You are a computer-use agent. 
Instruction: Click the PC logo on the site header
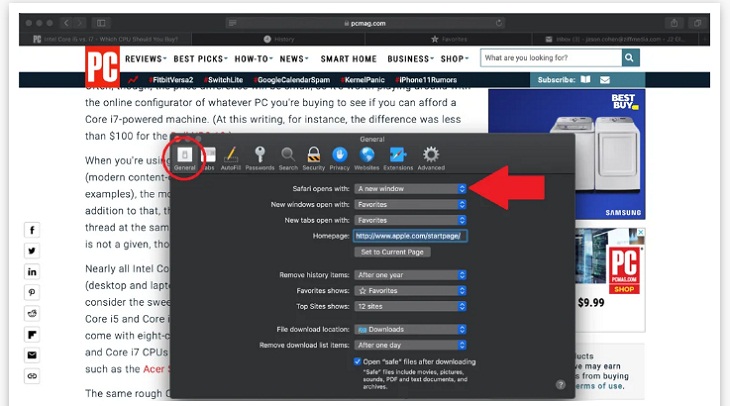[x=102, y=66]
